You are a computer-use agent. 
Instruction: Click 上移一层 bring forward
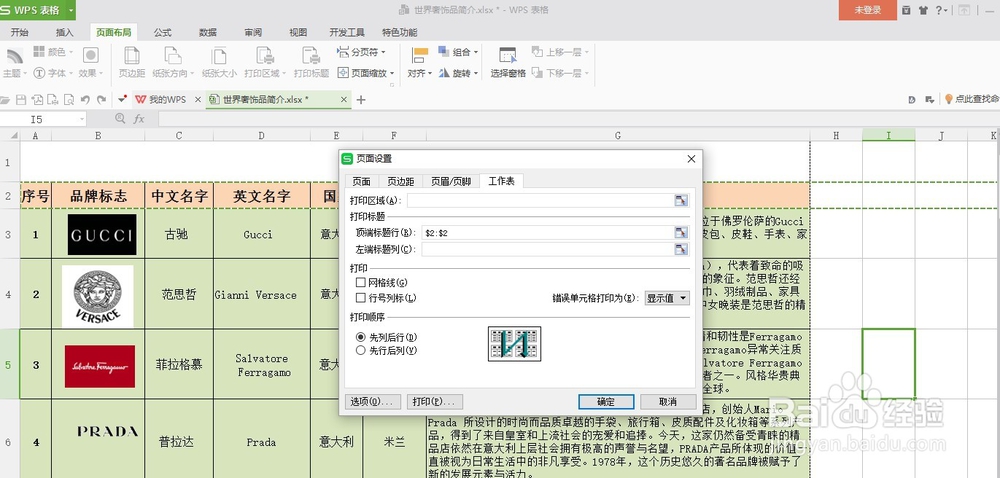pos(561,52)
